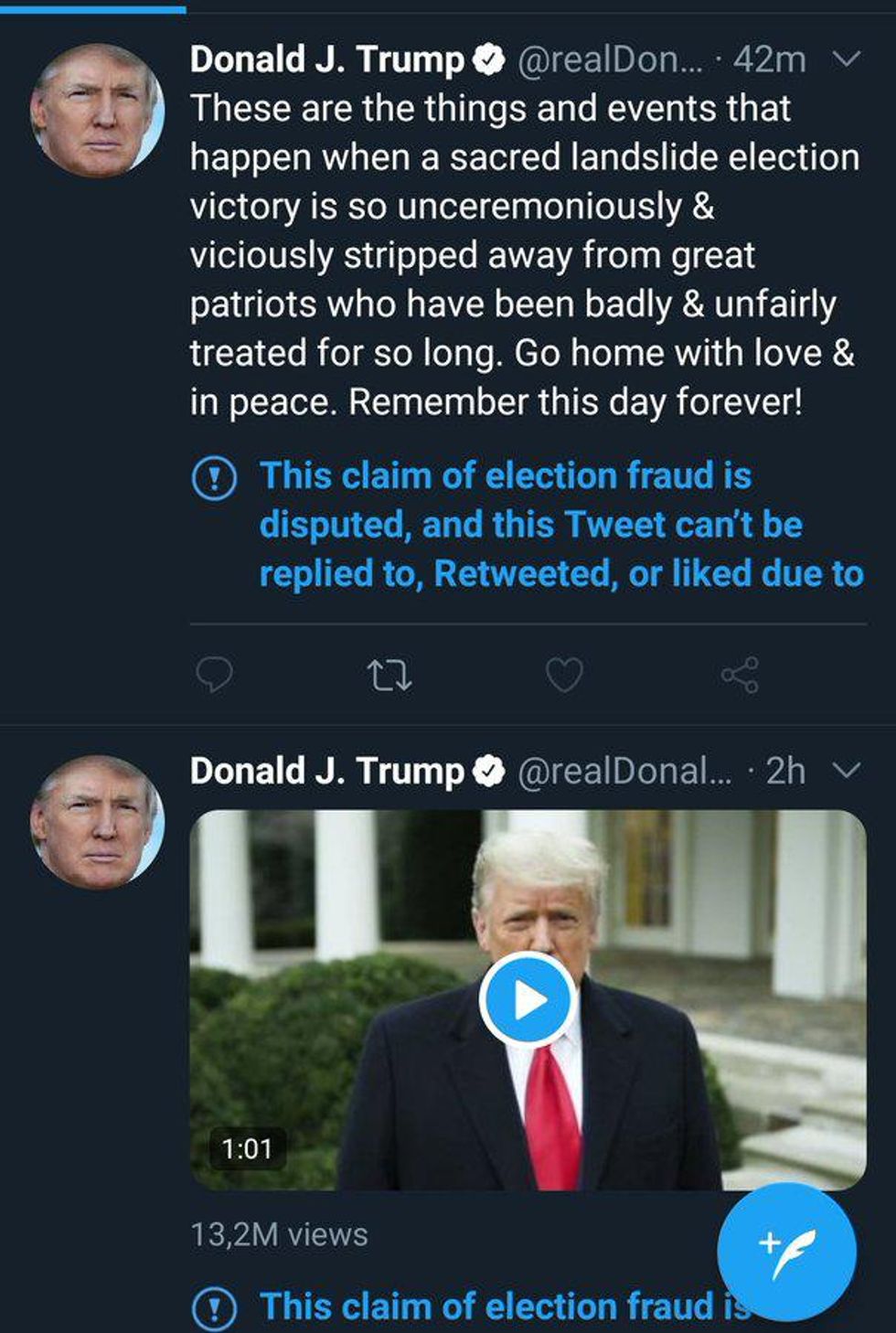
Task: Tap the reply speech bubble icon
Action: pyautogui.click(x=214, y=675)
